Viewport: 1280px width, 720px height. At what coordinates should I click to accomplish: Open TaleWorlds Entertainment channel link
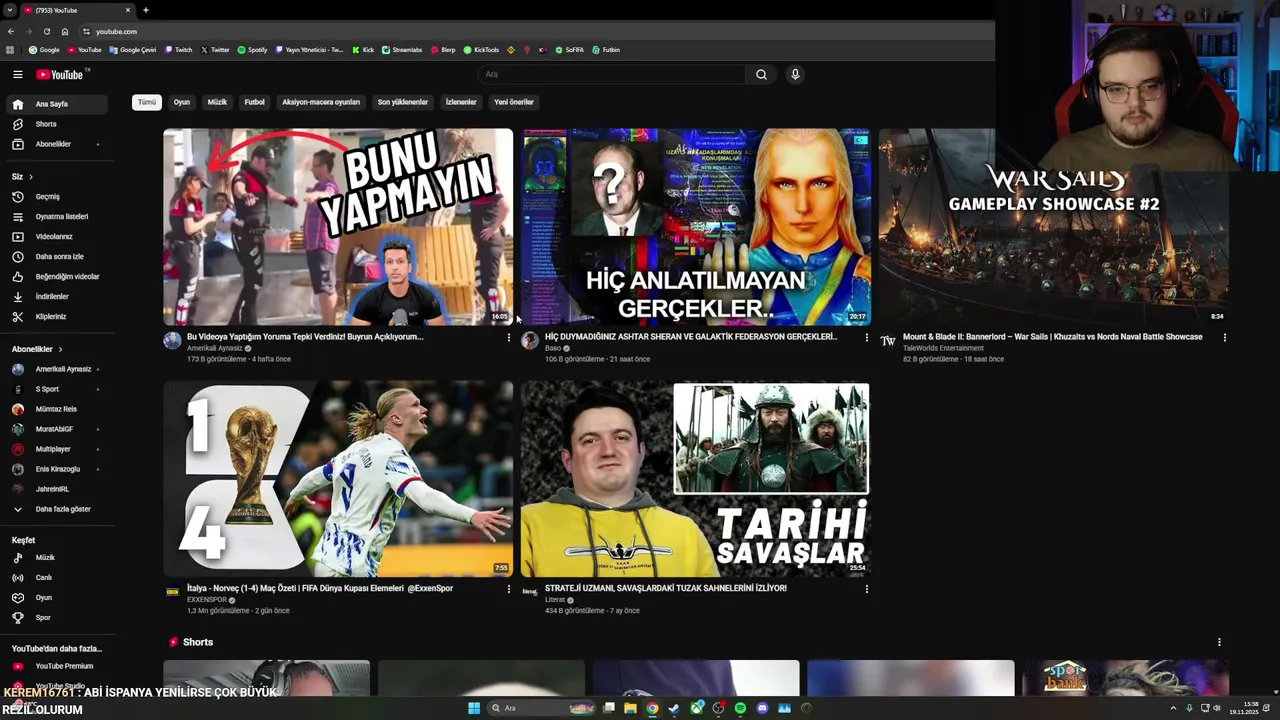(943, 348)
